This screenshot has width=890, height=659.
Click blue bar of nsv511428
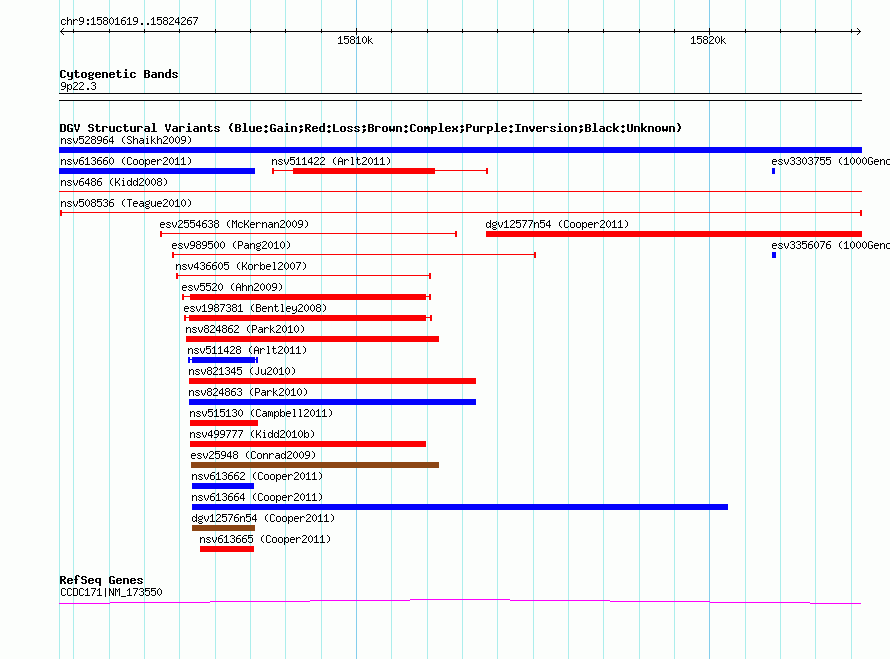(224, 360)
